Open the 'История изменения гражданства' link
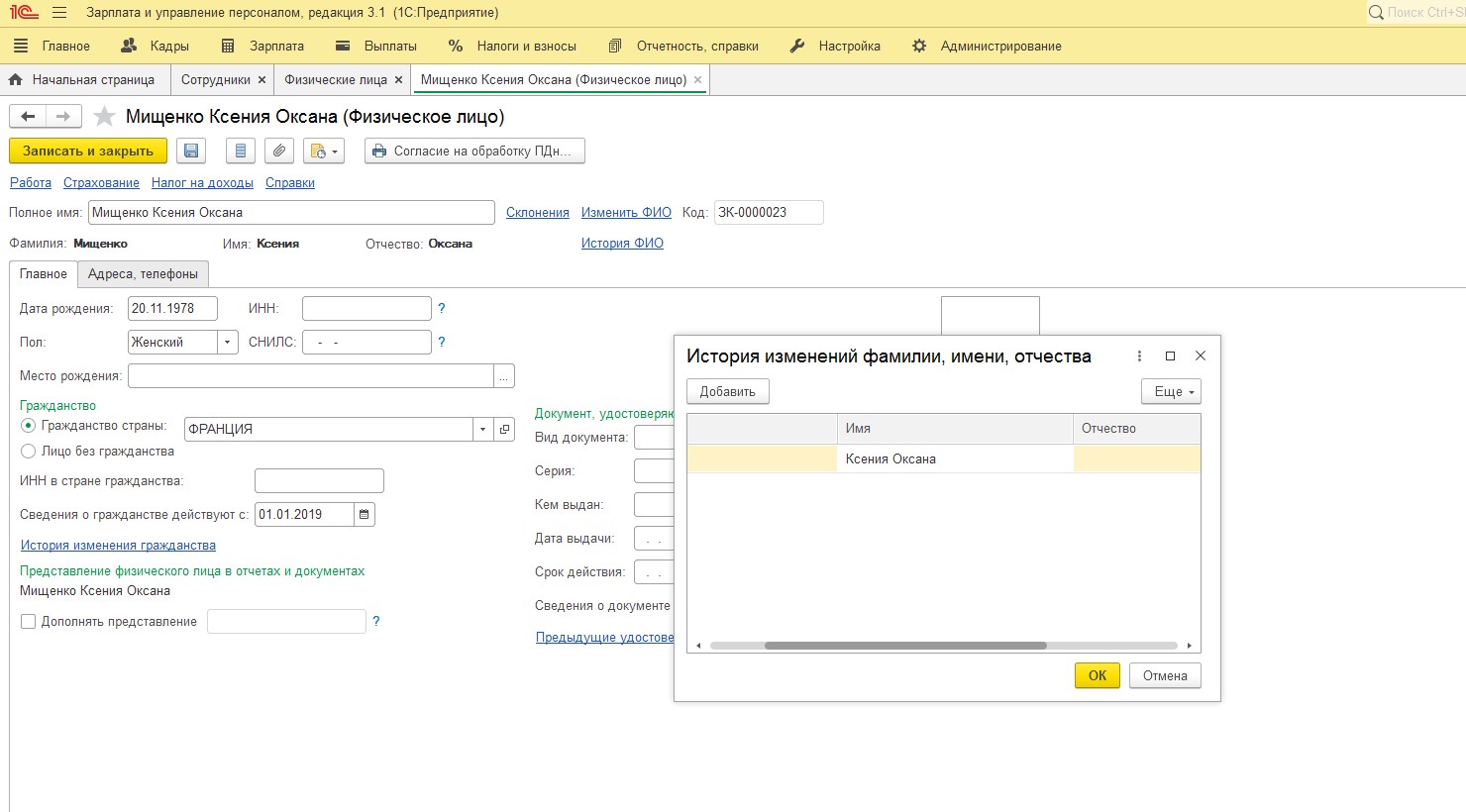The width and height of the screenshot is (1466, 812). click(118, 546)
